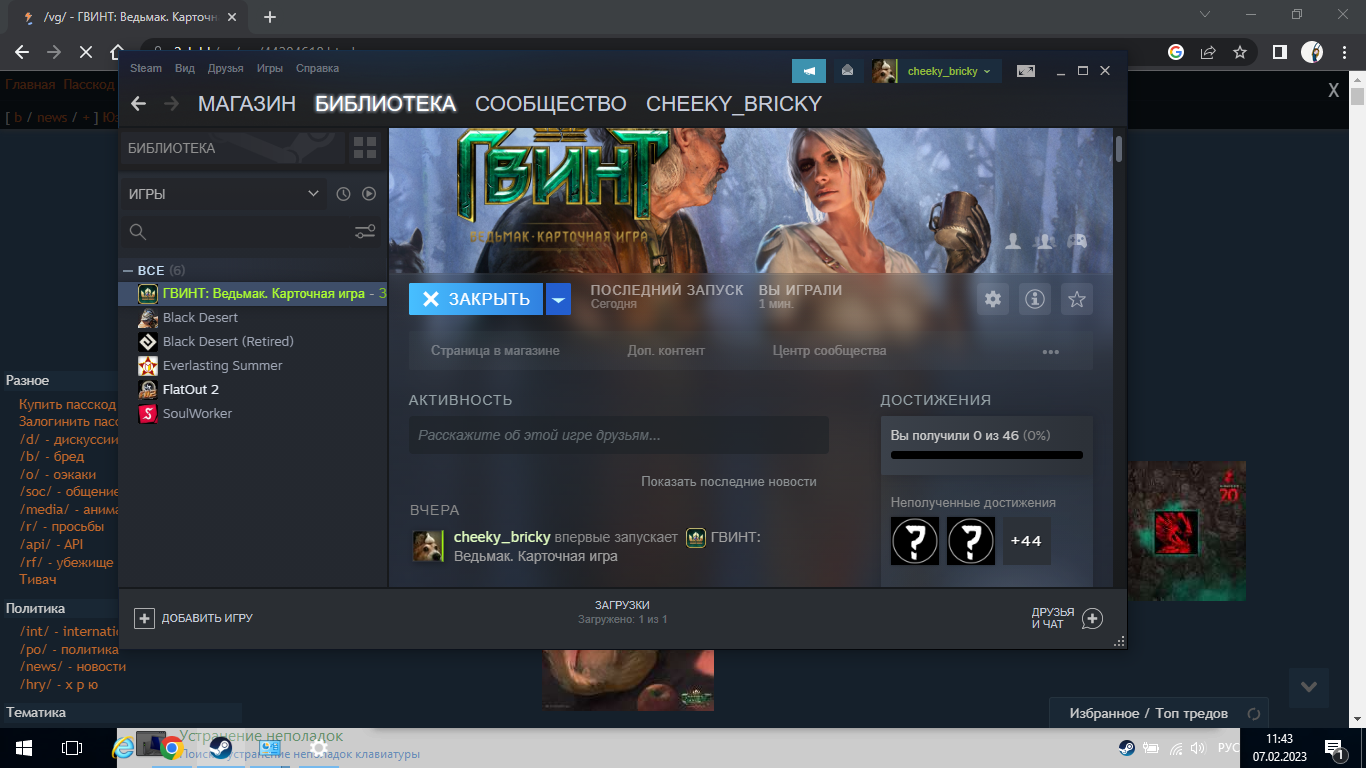
Task: Click single friend icon on game banner
Action: point(1013,241)
